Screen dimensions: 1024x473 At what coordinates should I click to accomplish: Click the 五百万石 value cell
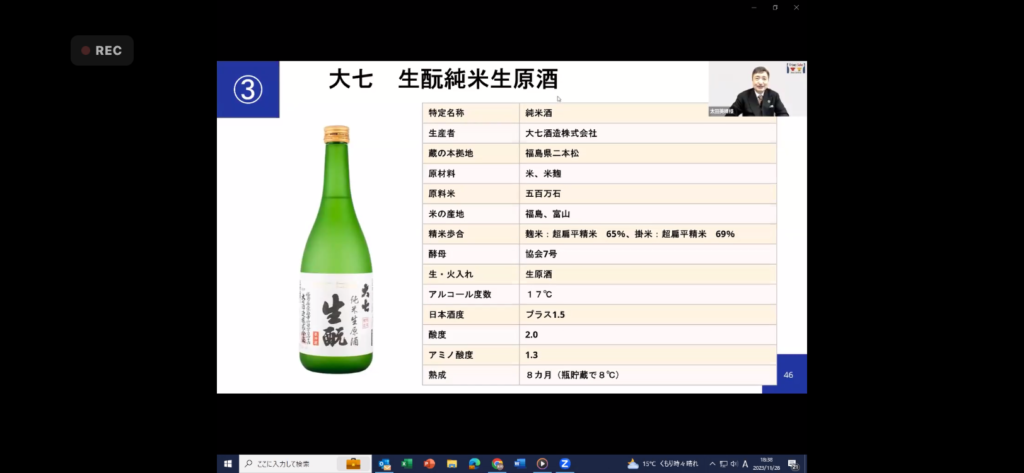click(x=648, y=193)
